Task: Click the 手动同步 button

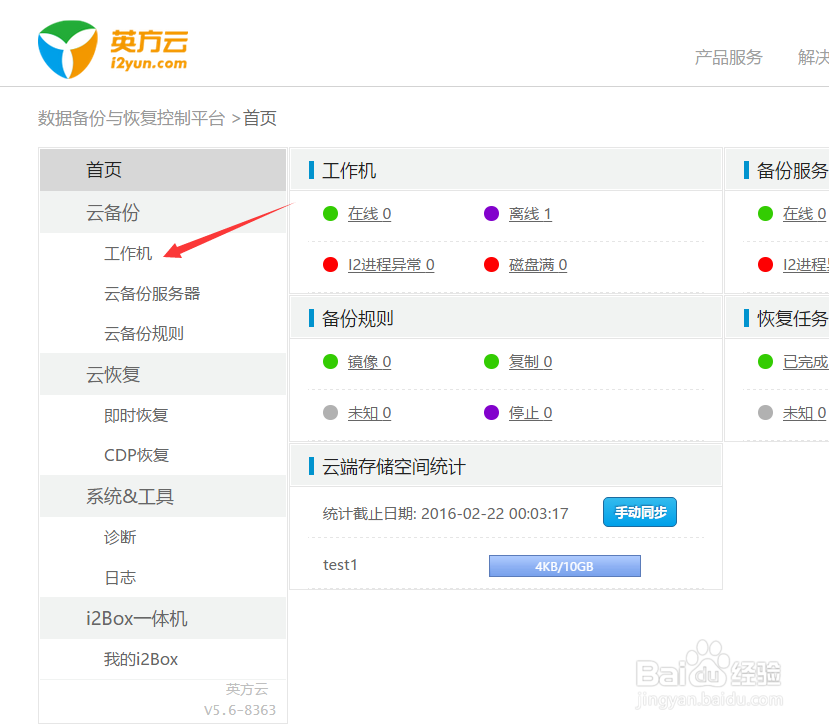Action: [x=639, y=511]
